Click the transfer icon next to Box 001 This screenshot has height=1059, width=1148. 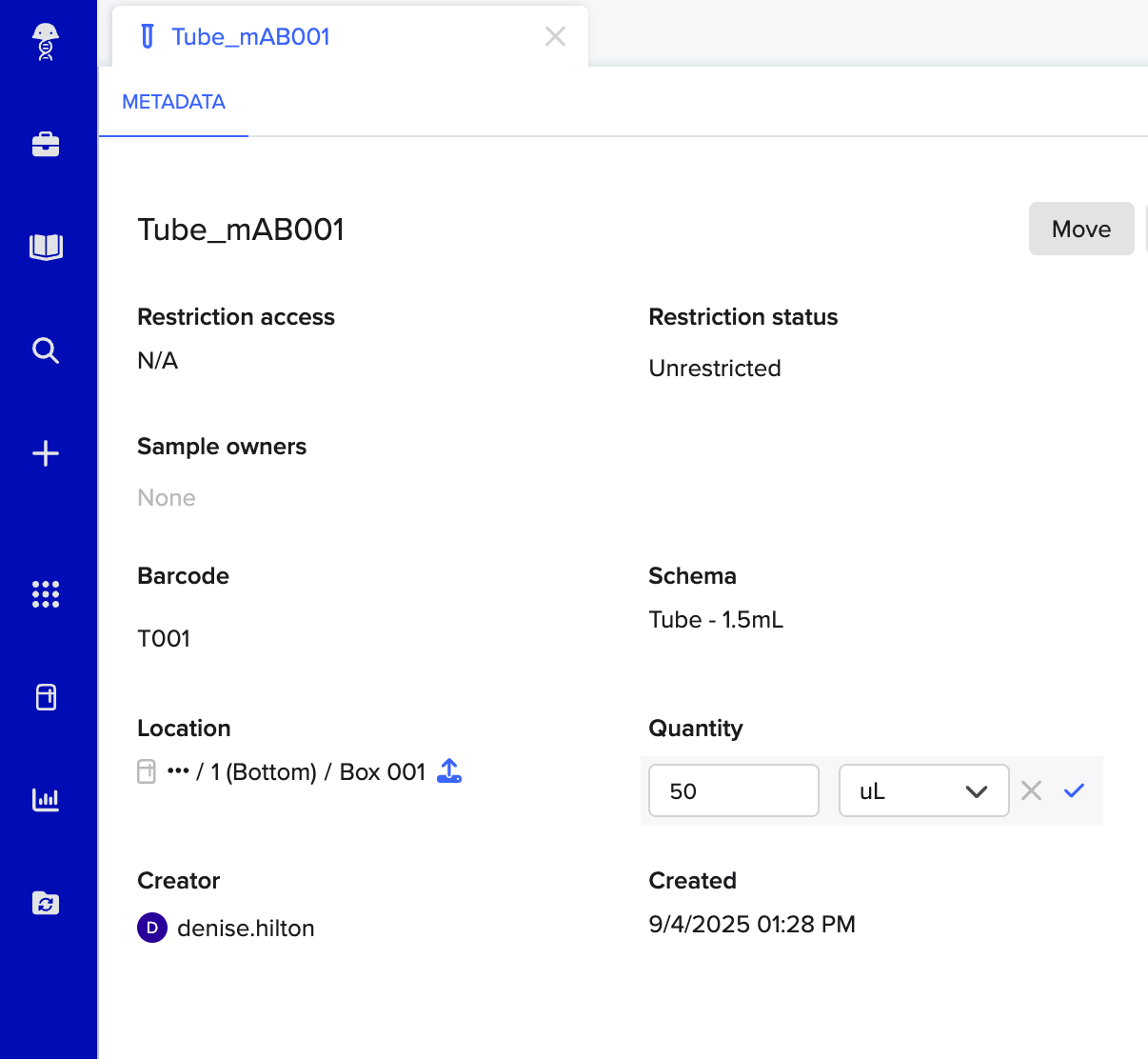[448, 771]
